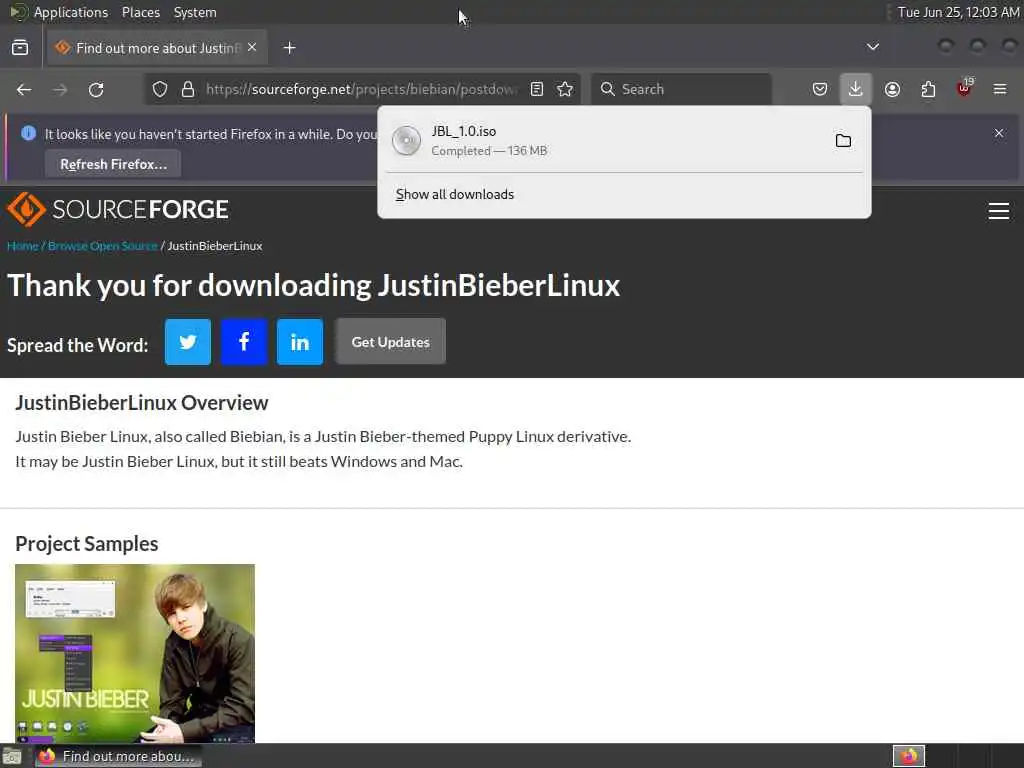
Task: Open the Pocket save icon
Action: [820, 89]
